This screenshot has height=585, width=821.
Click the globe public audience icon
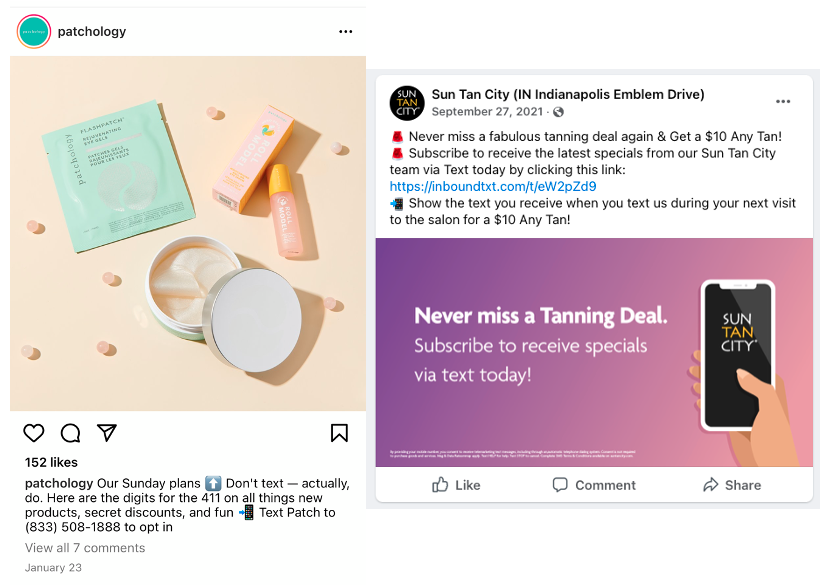559,112
